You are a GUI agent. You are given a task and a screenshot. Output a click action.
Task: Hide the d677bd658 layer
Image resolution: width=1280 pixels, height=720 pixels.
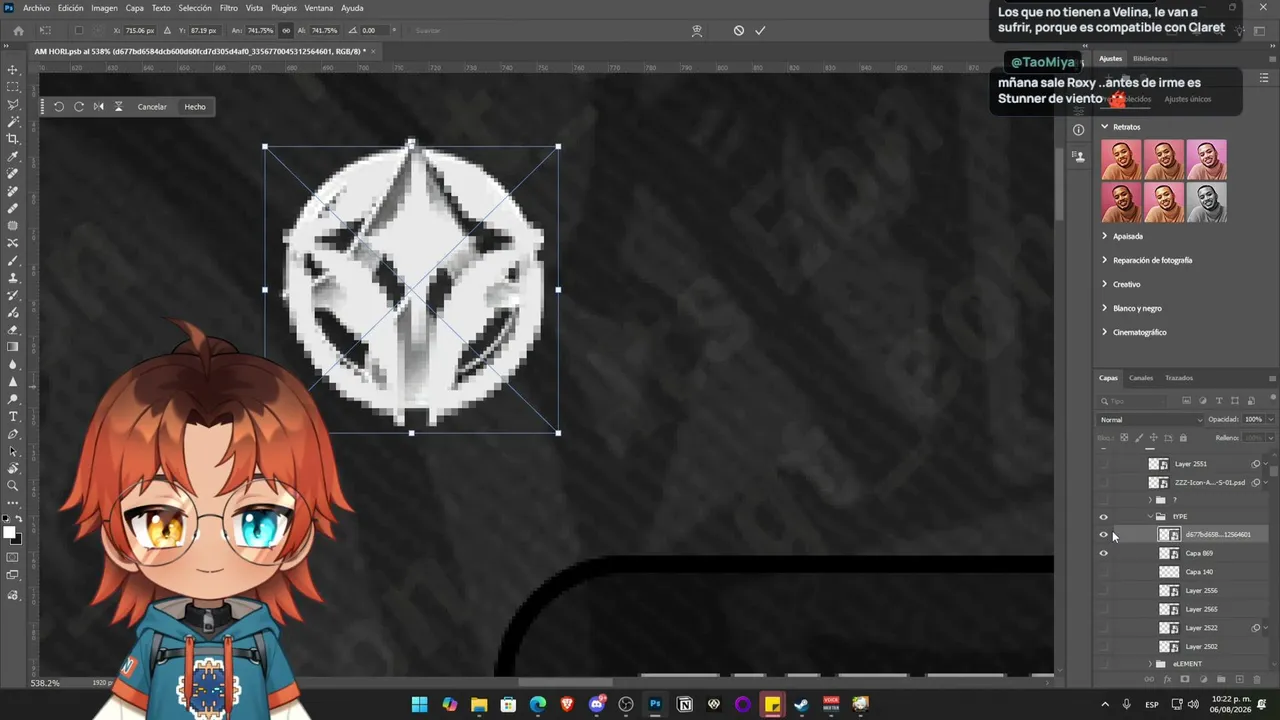coord(1104,535)
